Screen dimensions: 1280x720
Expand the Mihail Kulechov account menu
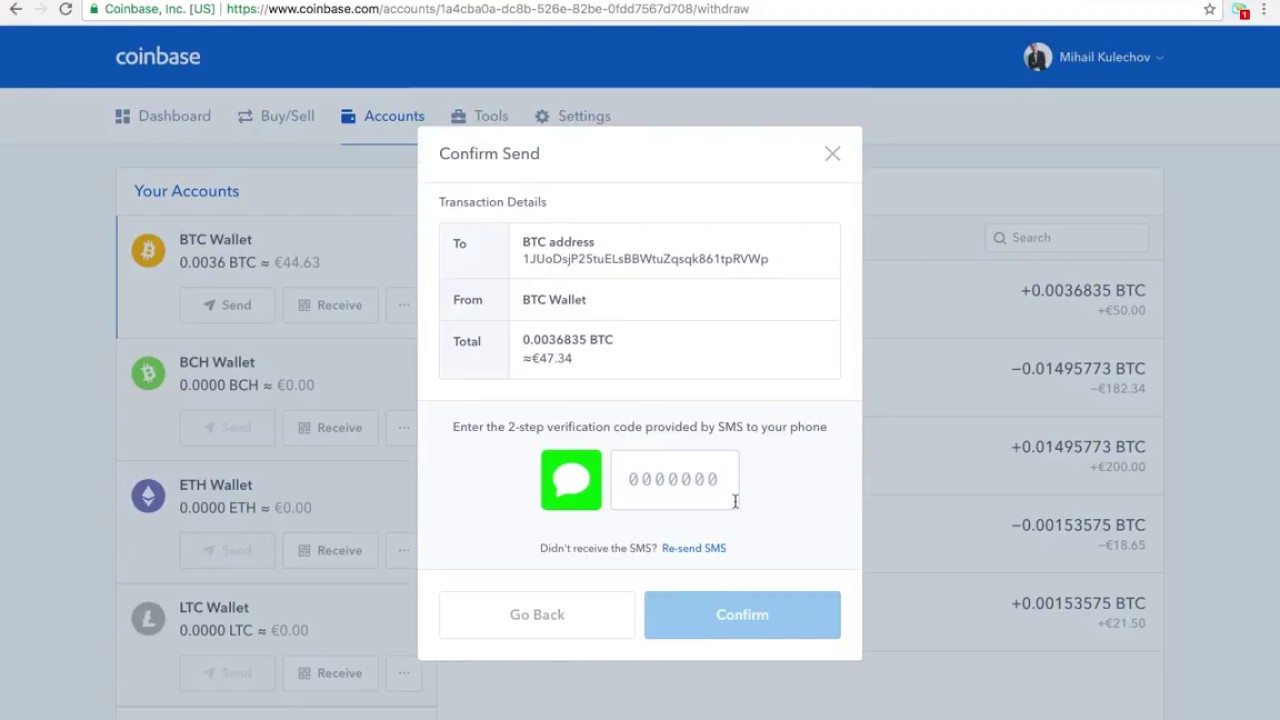tap(1111, 57)
